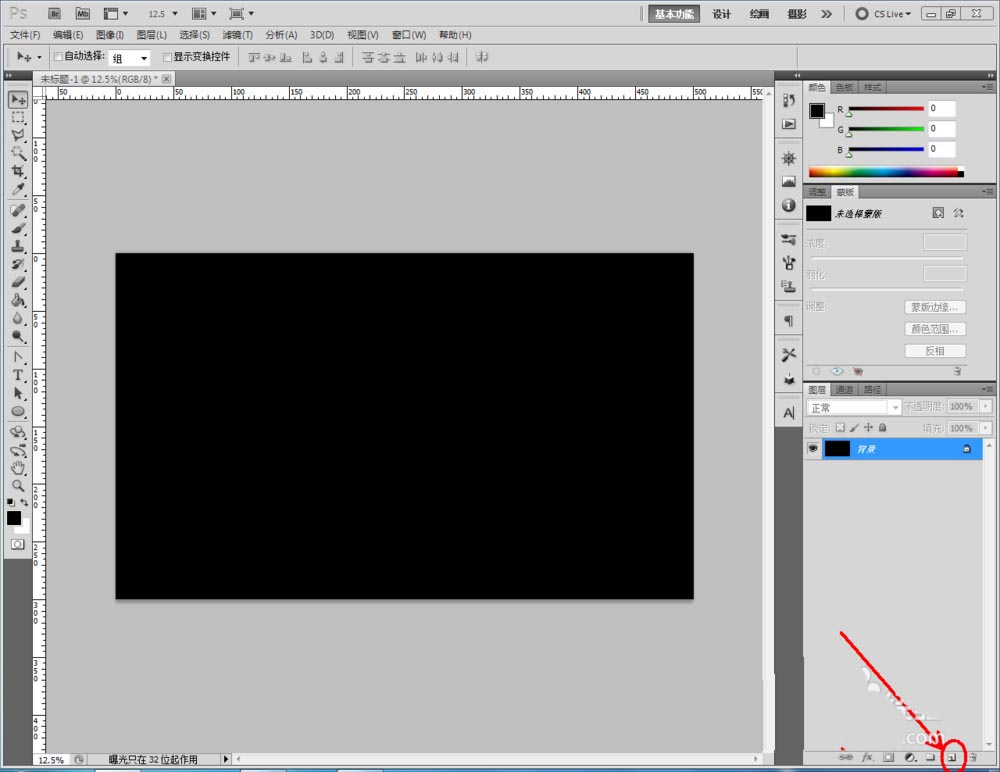Image resolution: width=1000 pixels, height=772 pixels.
Task: Select the Crop tool
Action: pyautogui.click(x=18, y=171)
